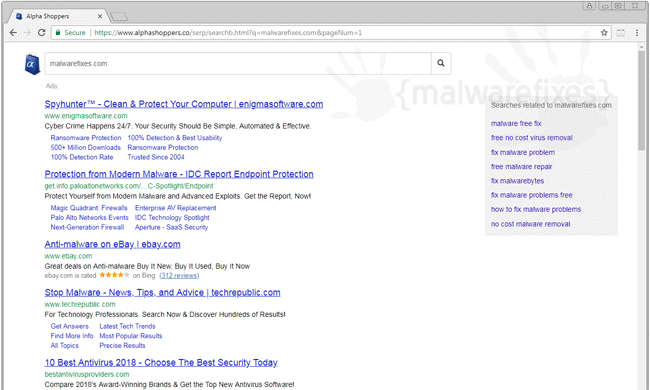650x390 pixels.
Task: Click related search how to fix malware problems
Action: (x=536, y=209)
